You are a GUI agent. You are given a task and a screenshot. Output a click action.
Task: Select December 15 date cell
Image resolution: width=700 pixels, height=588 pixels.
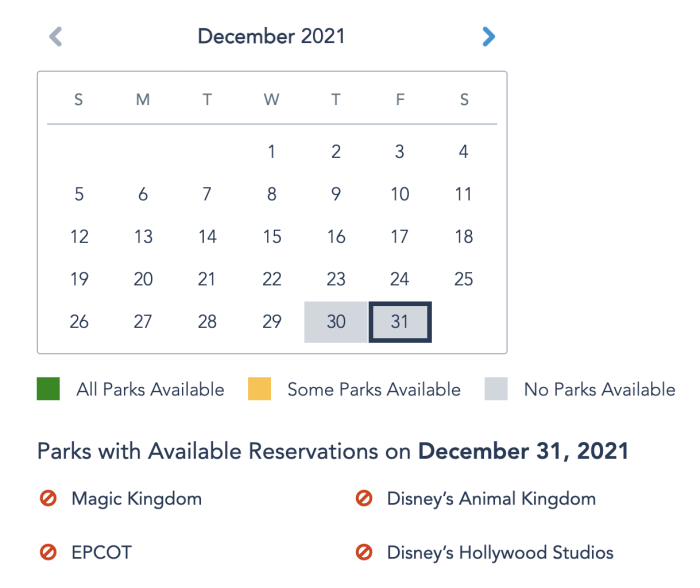(x=272, y=237)
